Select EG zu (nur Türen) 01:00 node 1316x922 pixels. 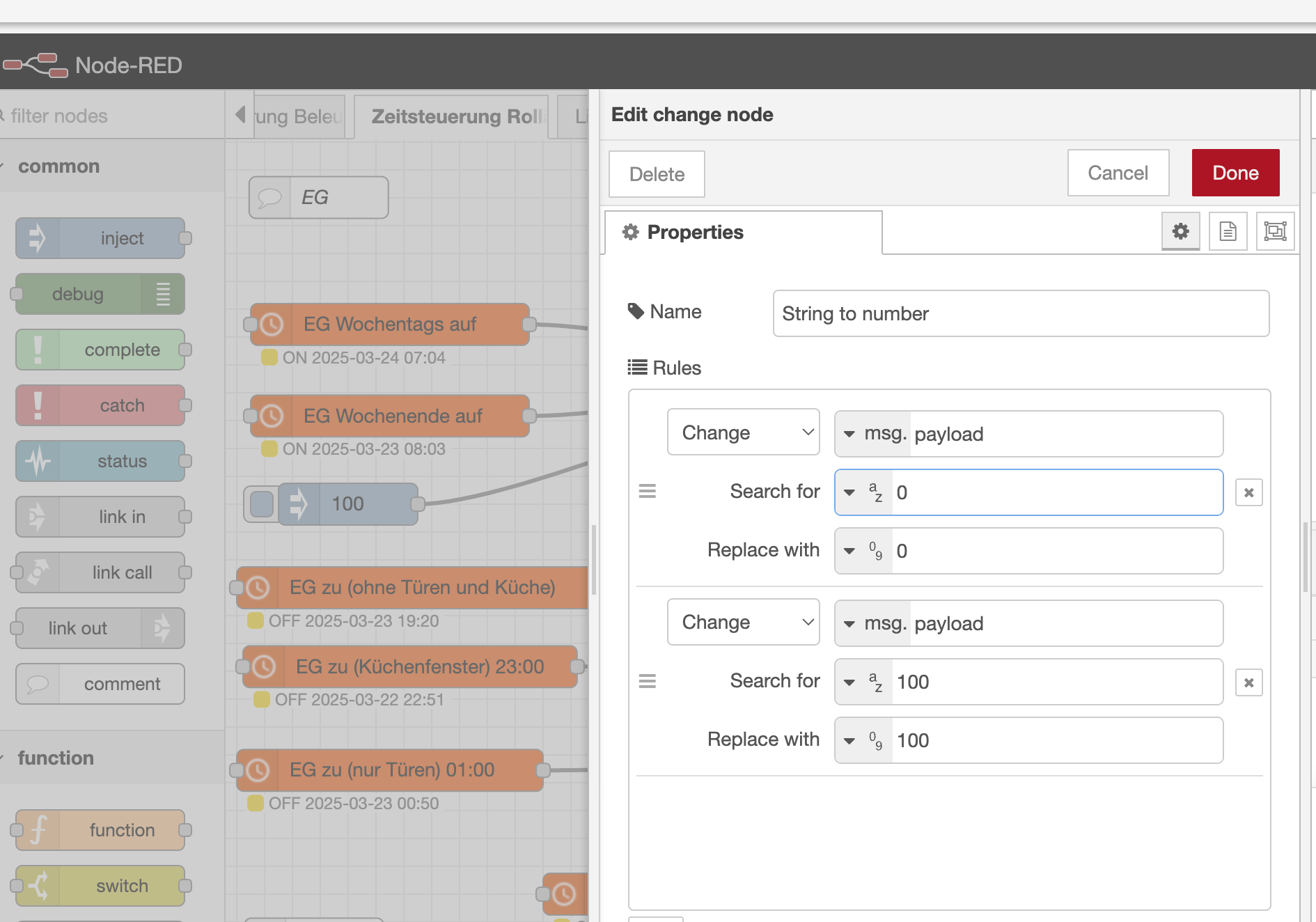(x=390, y=770)
